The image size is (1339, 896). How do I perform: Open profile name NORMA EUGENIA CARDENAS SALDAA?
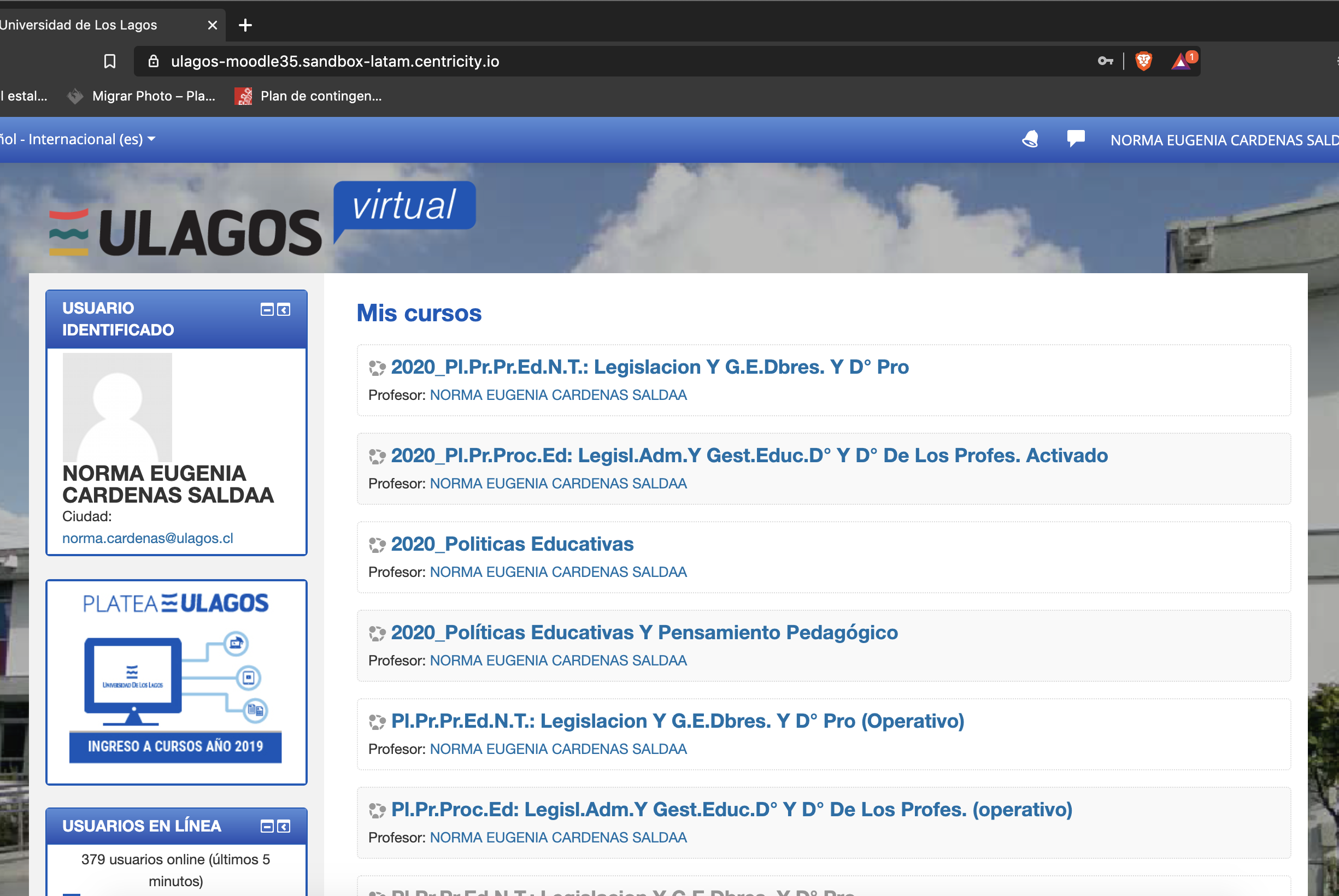[x=168, y=484]
